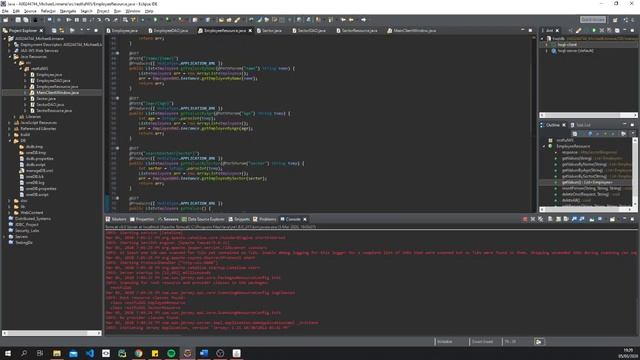Toggle show console on standard out change

574,219
